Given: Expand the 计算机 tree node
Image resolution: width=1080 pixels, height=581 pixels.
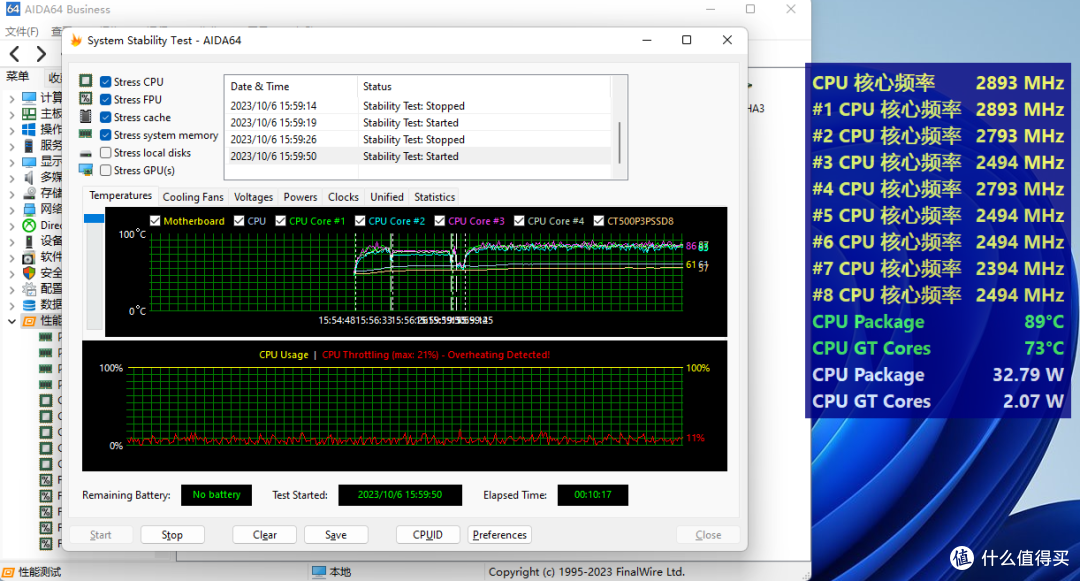Looking at the screenshot, I should pos(12,98).
